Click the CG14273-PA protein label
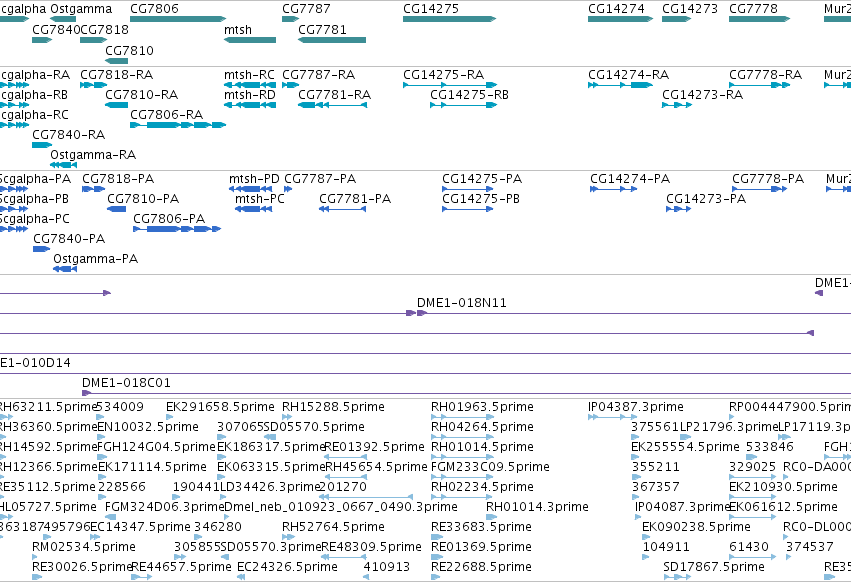Screen dimensions: 851x582 click(x=706, y=199)
